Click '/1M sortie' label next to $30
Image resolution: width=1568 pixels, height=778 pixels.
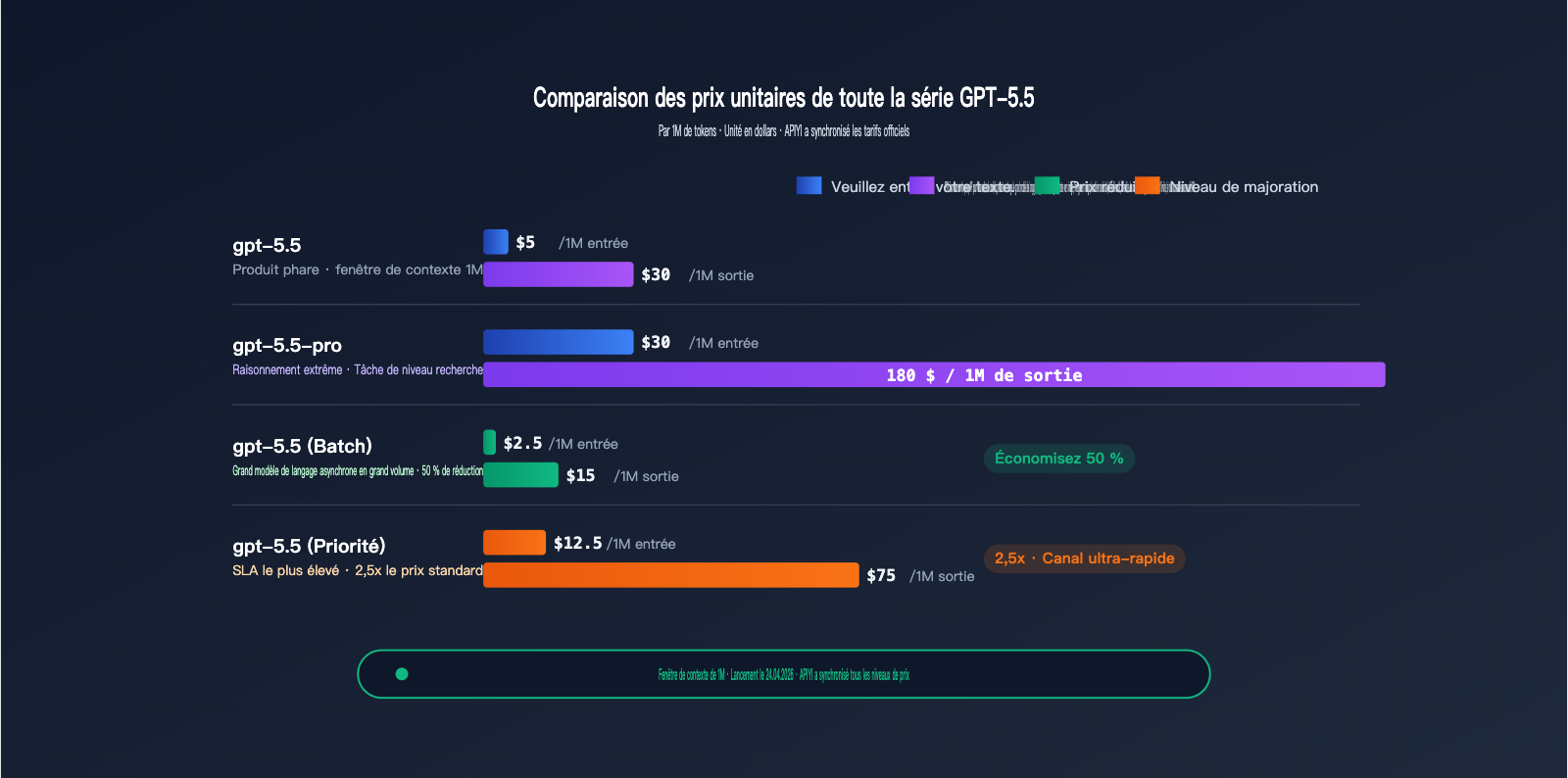coord(721,275)
